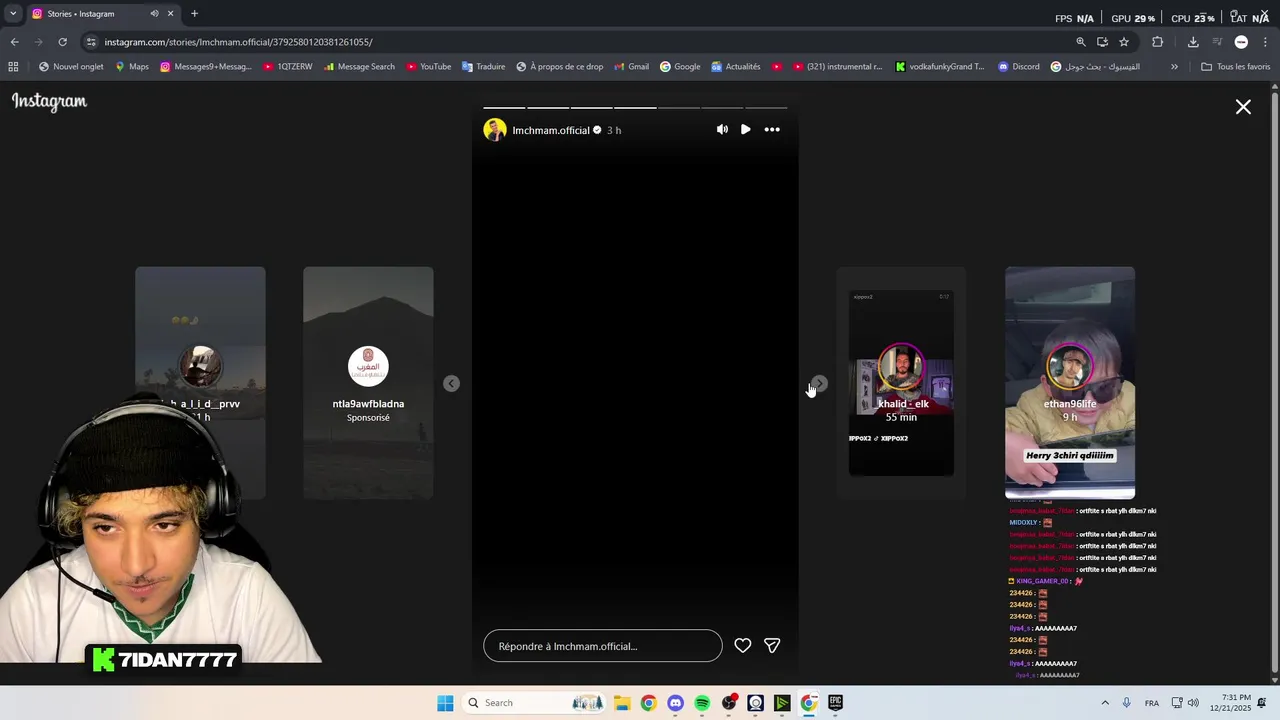Go back with the browser back arrow
The width and height of the screenshot is (1280, 720).
[x=14, y=42]
